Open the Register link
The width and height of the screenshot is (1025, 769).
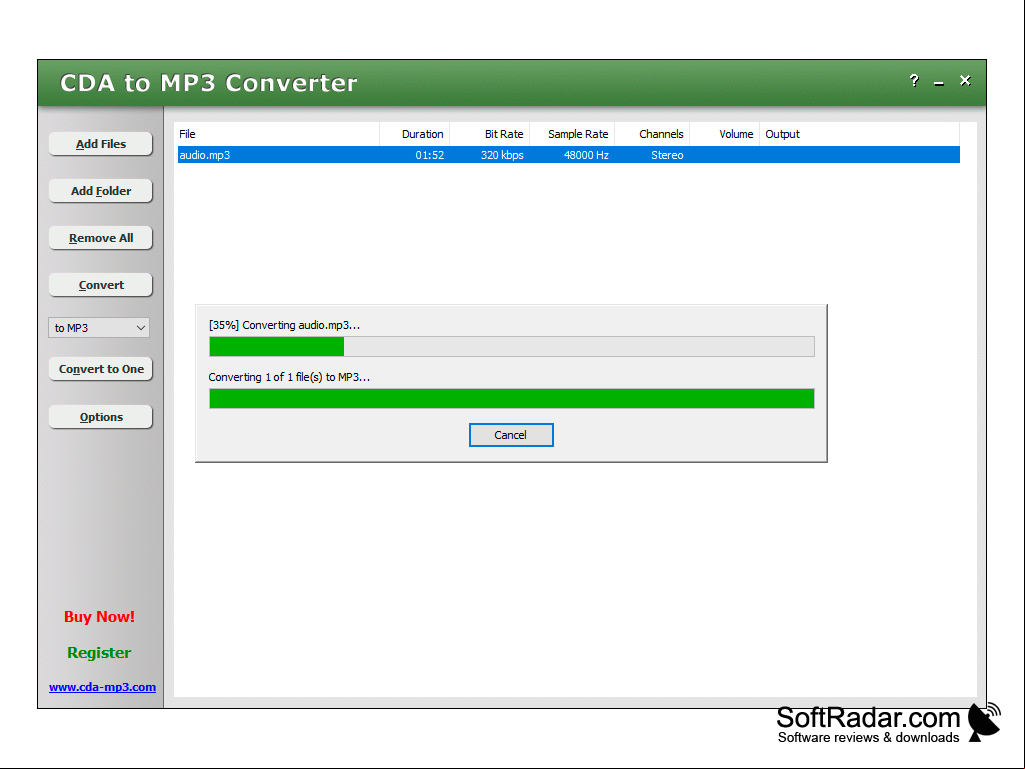click(99, 653)
